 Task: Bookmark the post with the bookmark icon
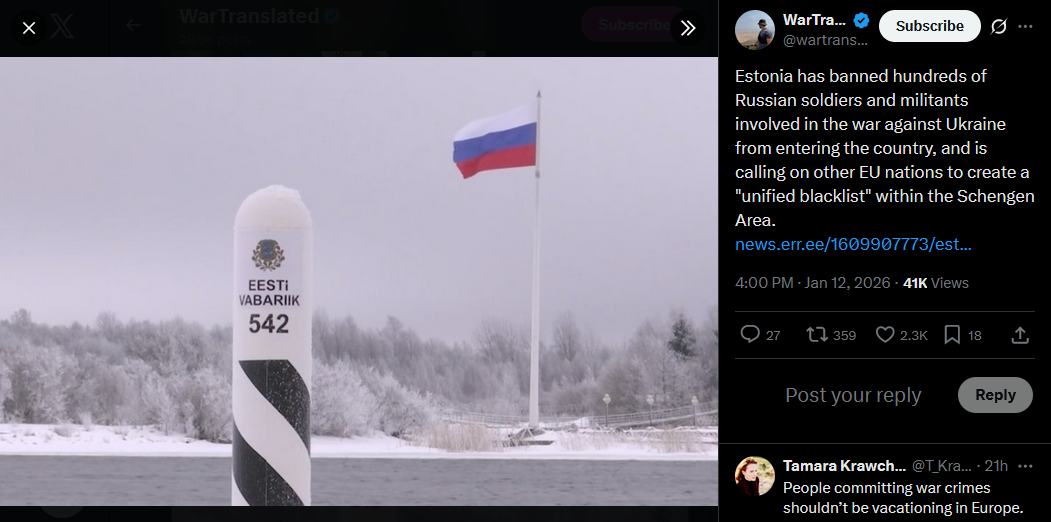tap(952, 334)
